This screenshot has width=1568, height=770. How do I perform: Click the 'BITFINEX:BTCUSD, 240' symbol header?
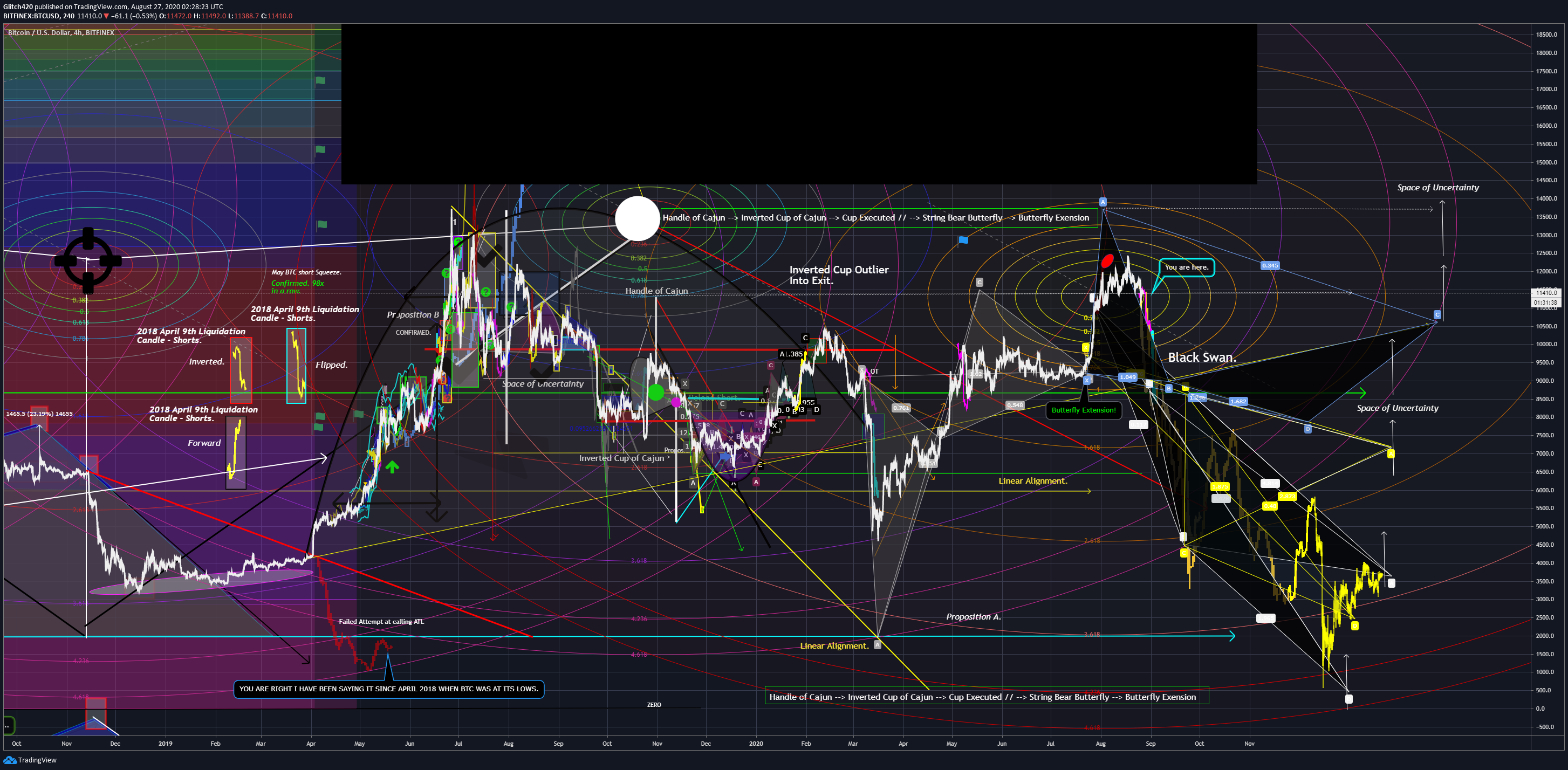pos(38,16)
